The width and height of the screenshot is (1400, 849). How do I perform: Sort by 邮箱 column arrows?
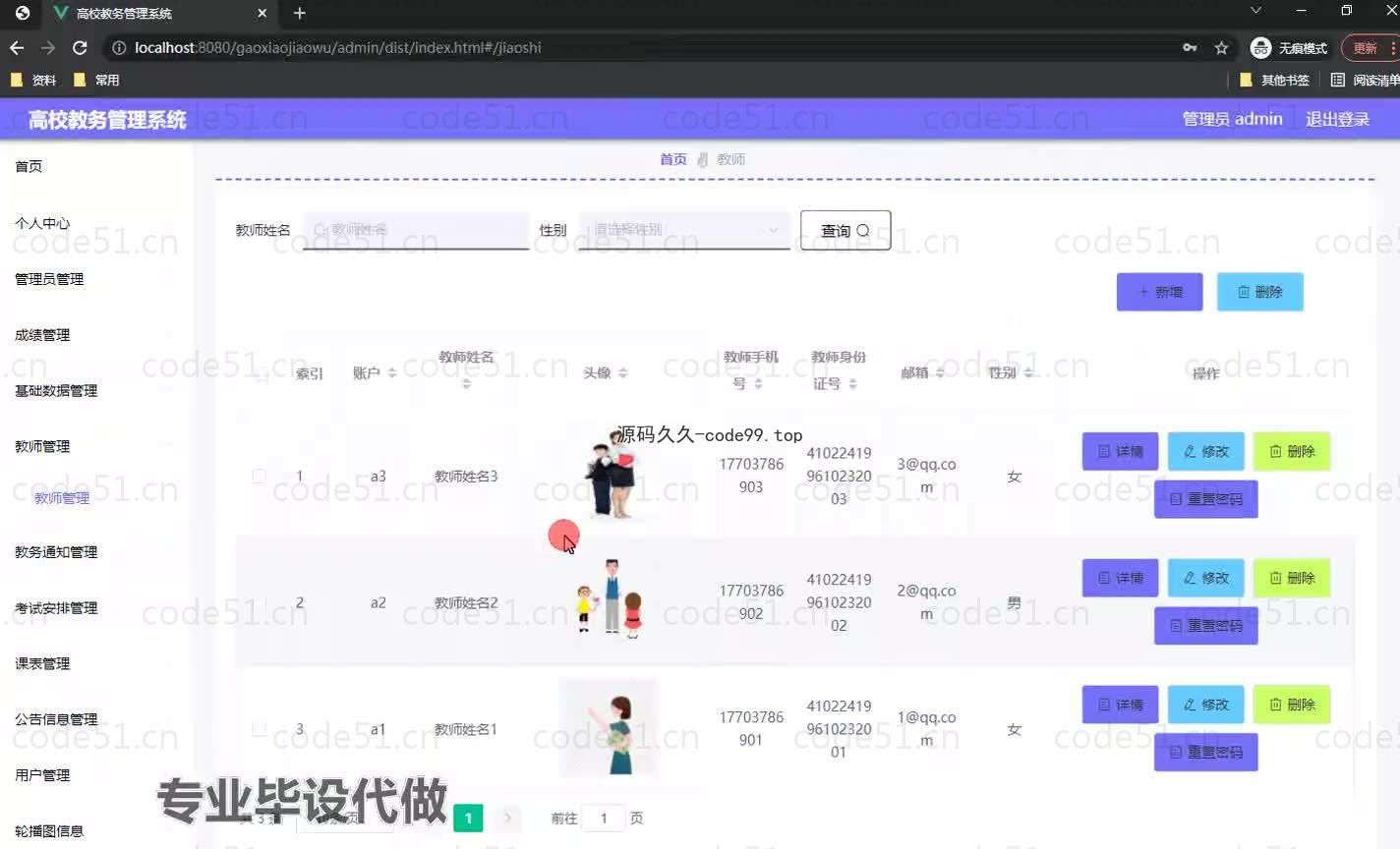click(x=940, y=373)
